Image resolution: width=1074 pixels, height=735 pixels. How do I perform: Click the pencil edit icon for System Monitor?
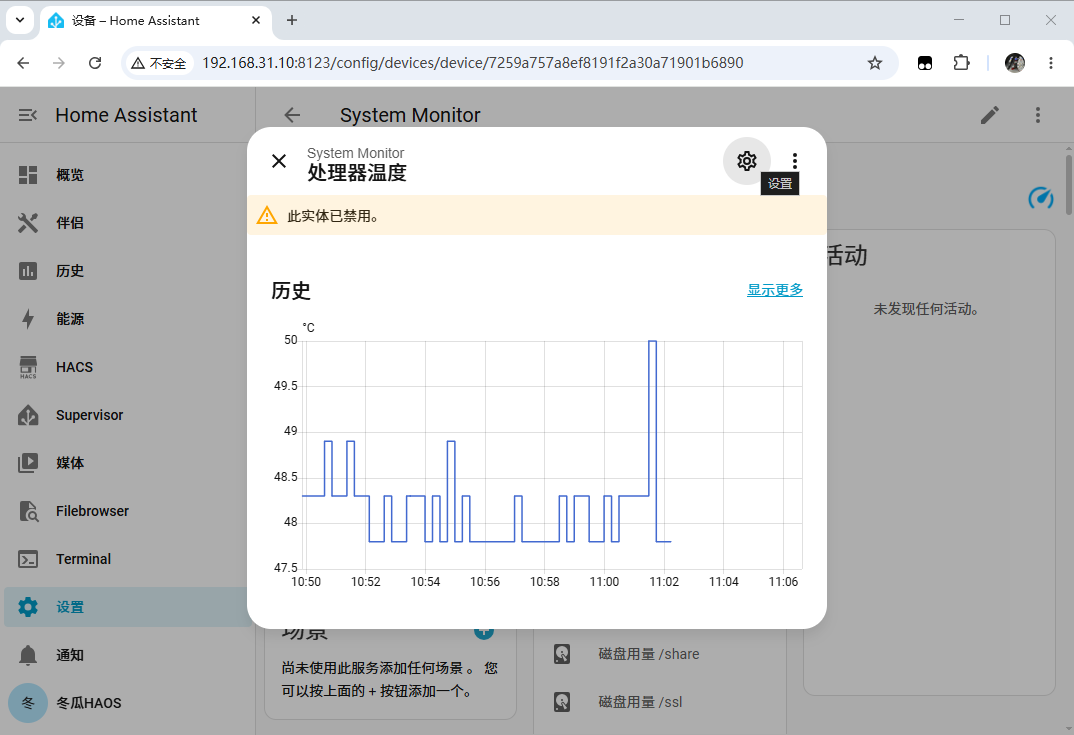click(x=990, y=115)
